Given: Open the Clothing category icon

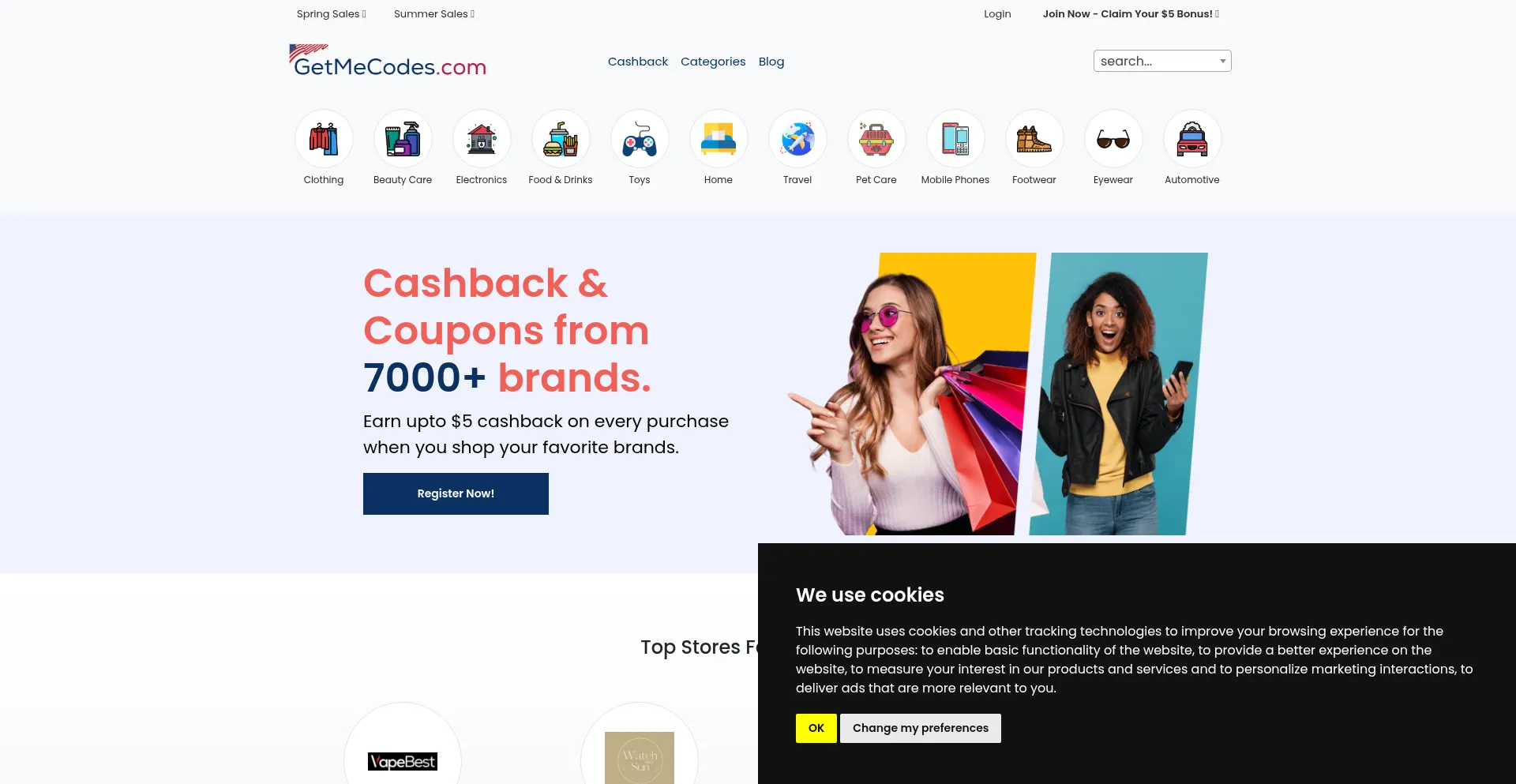Looking at the screenshot, I should click(324, 139).
